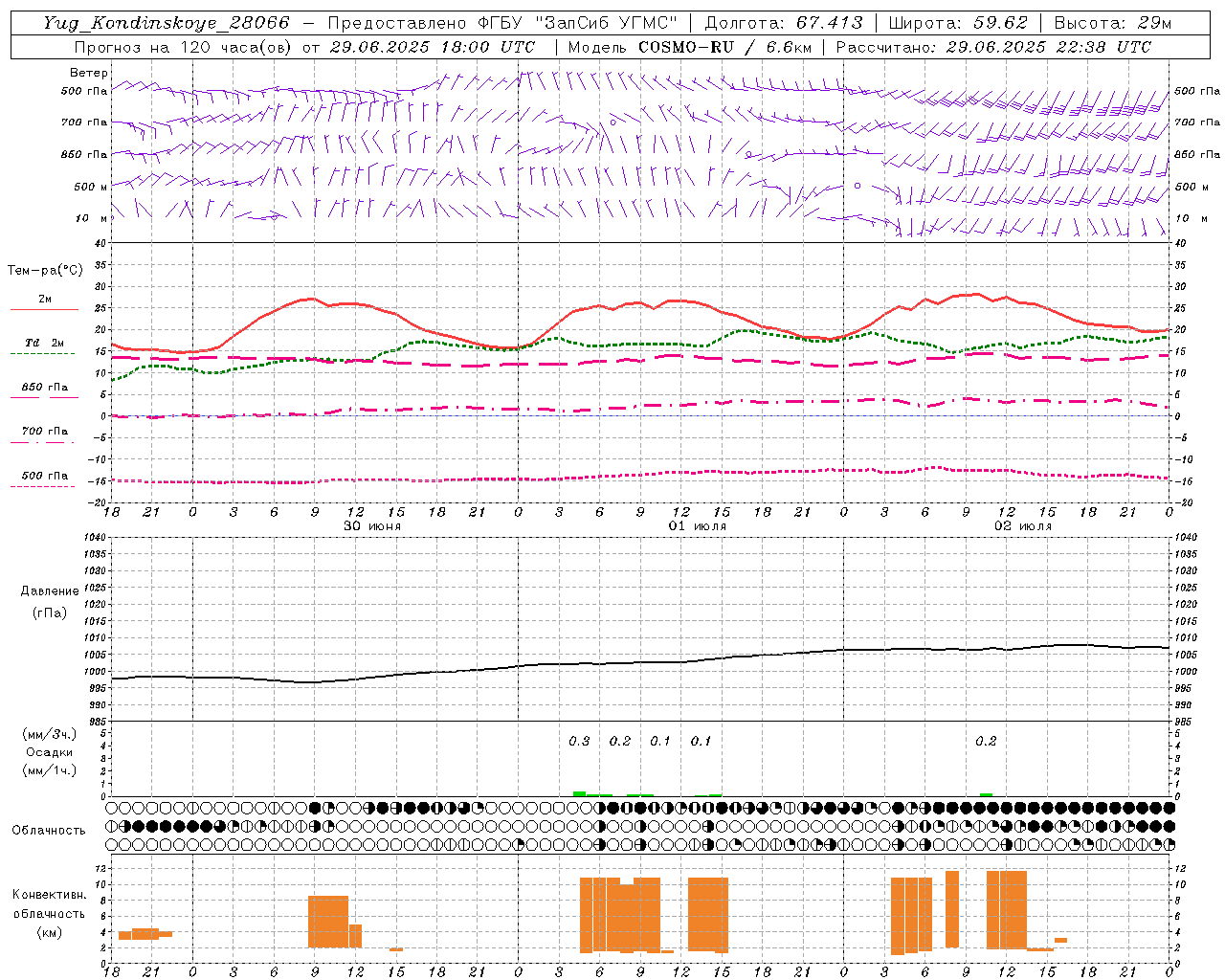This screenshot has width=1225, height=980.
Task: Click the date label 01 июля
Action: 698,526
